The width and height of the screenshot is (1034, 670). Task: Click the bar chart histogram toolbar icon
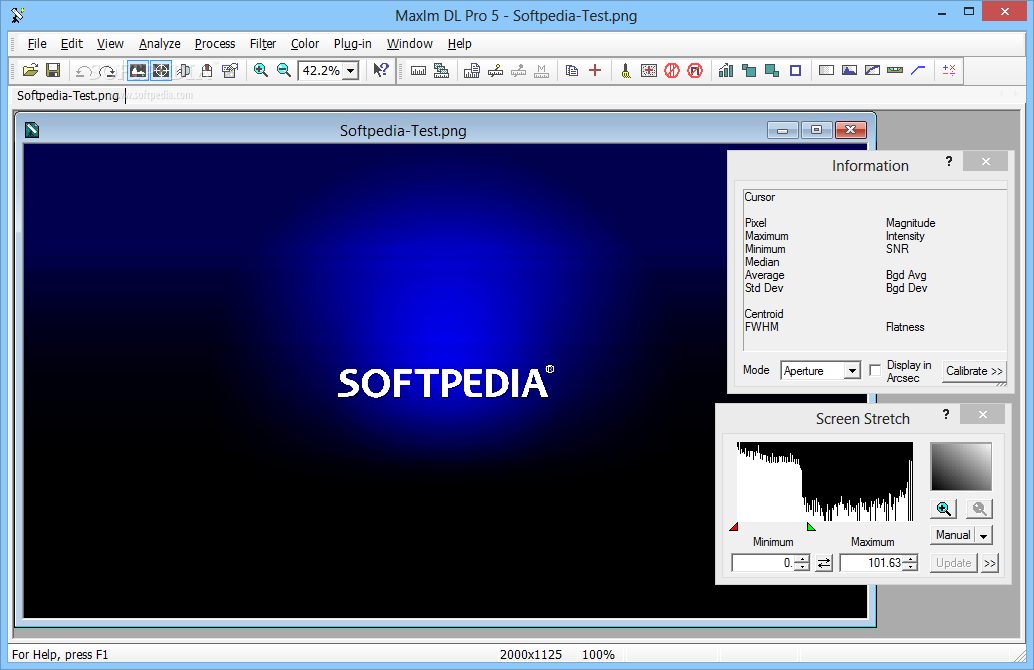tap(726, 70)
